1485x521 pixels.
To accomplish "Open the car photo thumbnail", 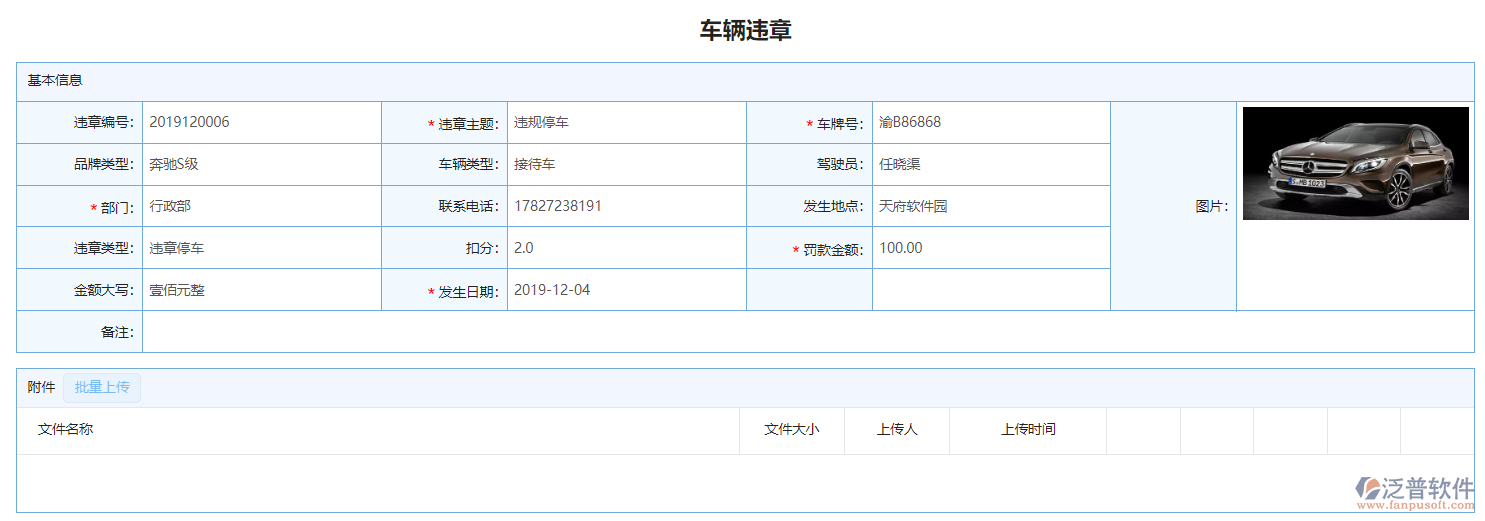I will pyautogui.click(x=1355, y=163).
